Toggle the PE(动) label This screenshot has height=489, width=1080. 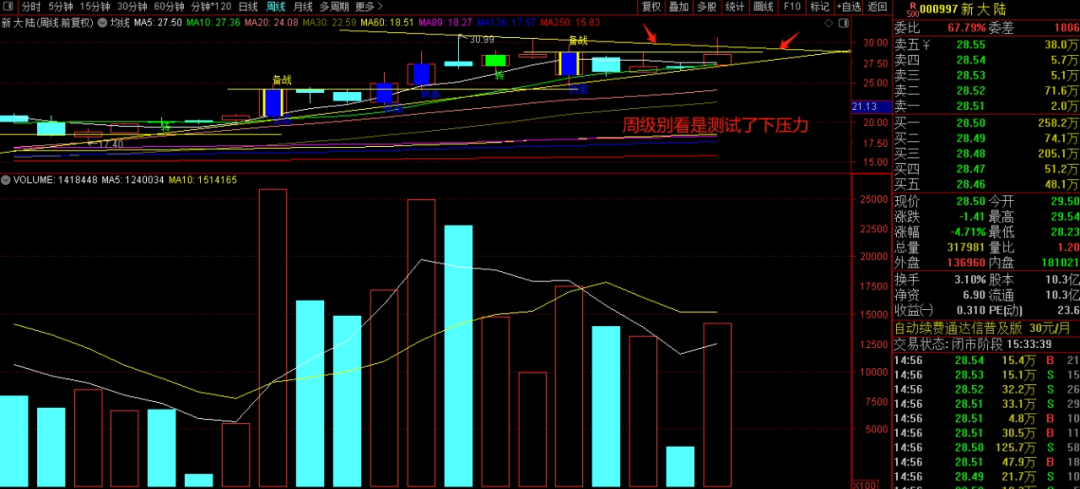pyautogui.click(x=1008, y=311)
